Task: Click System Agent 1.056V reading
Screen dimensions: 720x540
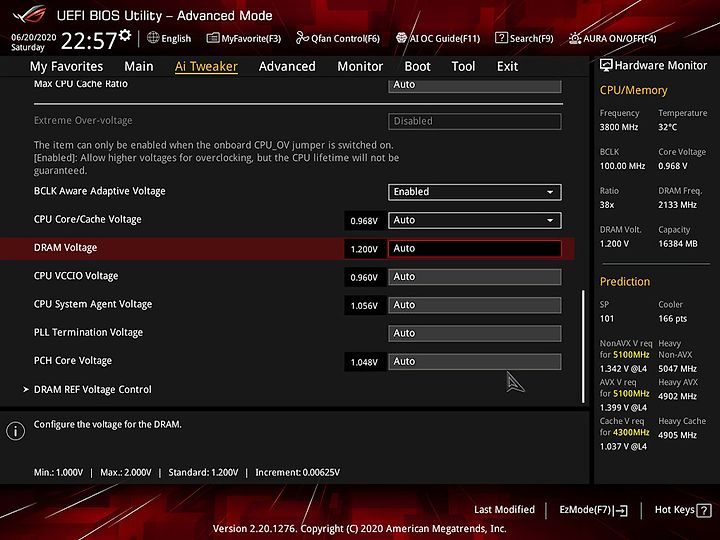Action: (364, 306)
